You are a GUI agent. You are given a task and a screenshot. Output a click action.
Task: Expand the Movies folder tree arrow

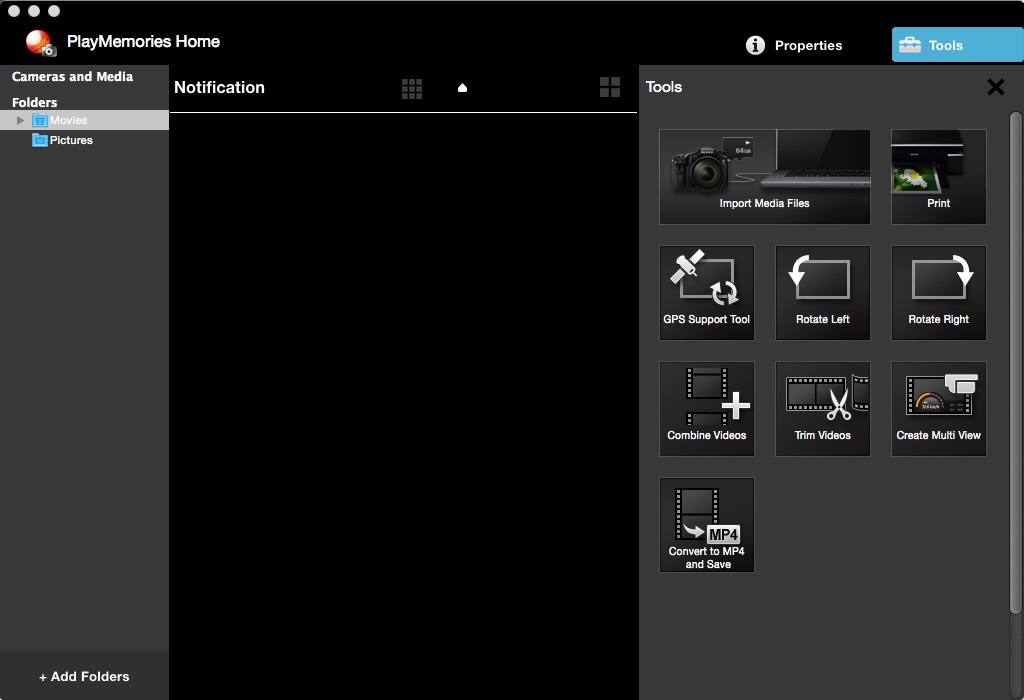click(x=20, y=120)
